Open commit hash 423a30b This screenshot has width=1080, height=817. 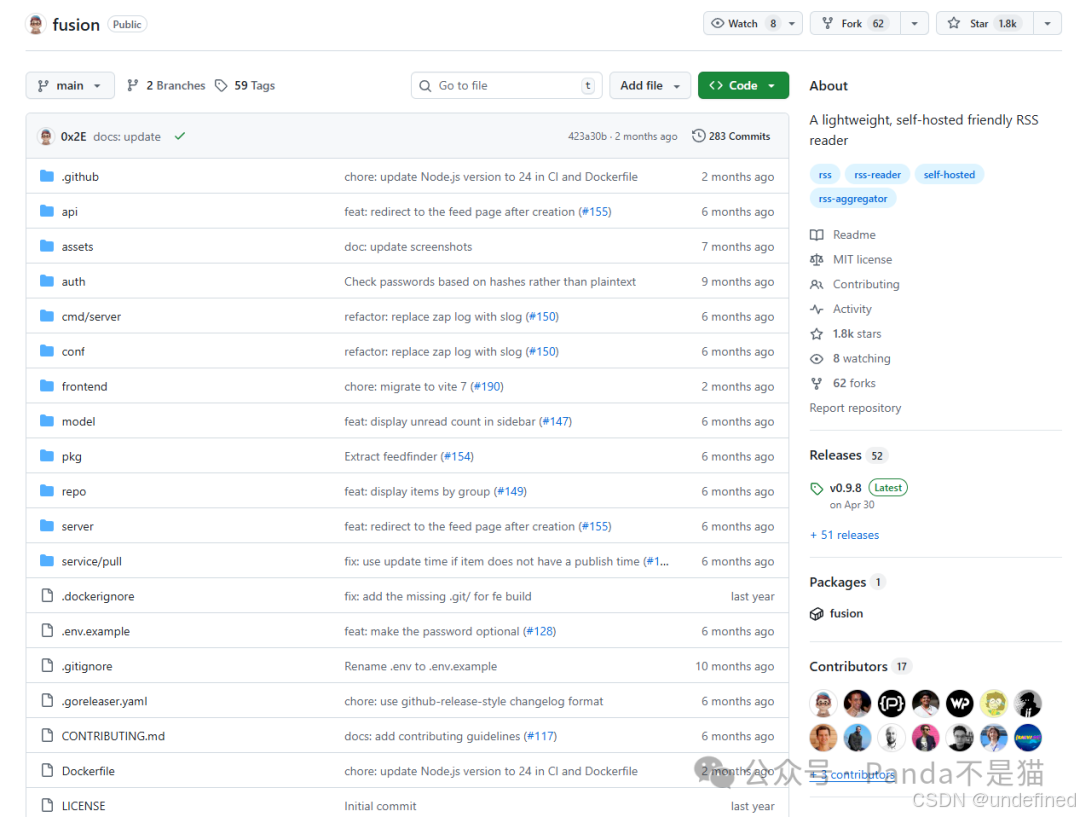(x=587, y=136)
